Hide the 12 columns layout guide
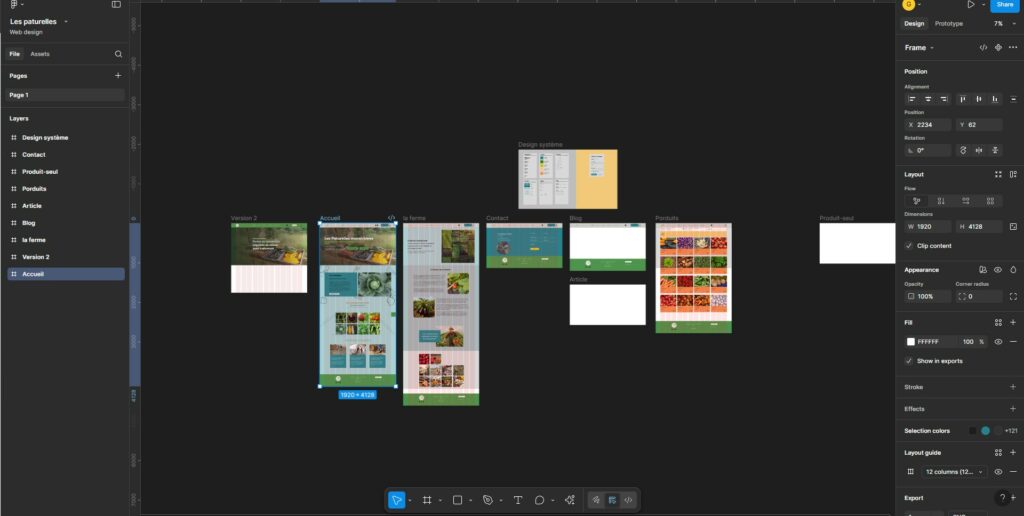Screen dimensions: 1024x516 pos(998,471)
